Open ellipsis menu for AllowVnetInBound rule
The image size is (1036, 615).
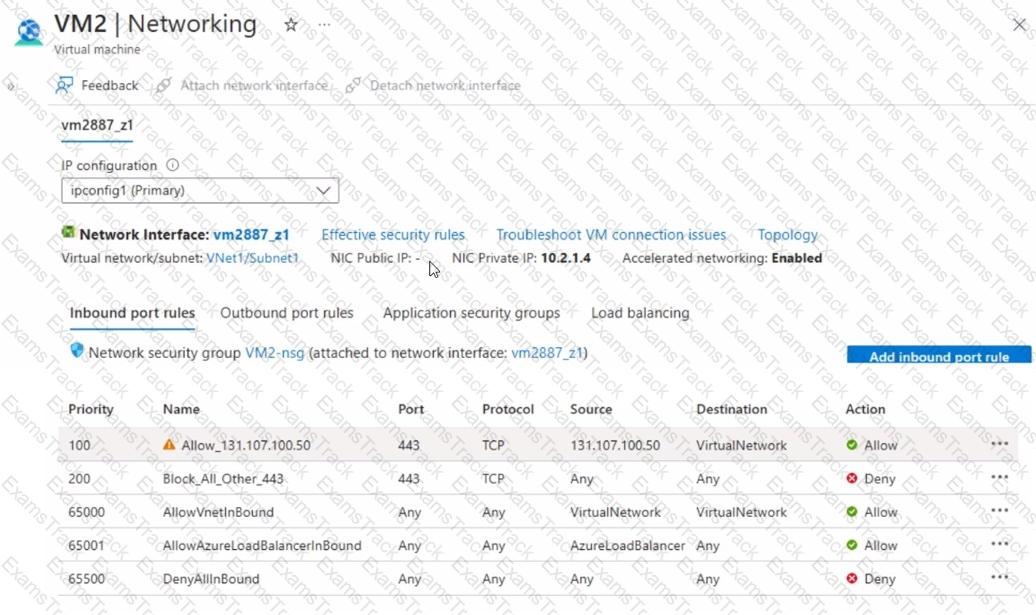(1000, 511)
